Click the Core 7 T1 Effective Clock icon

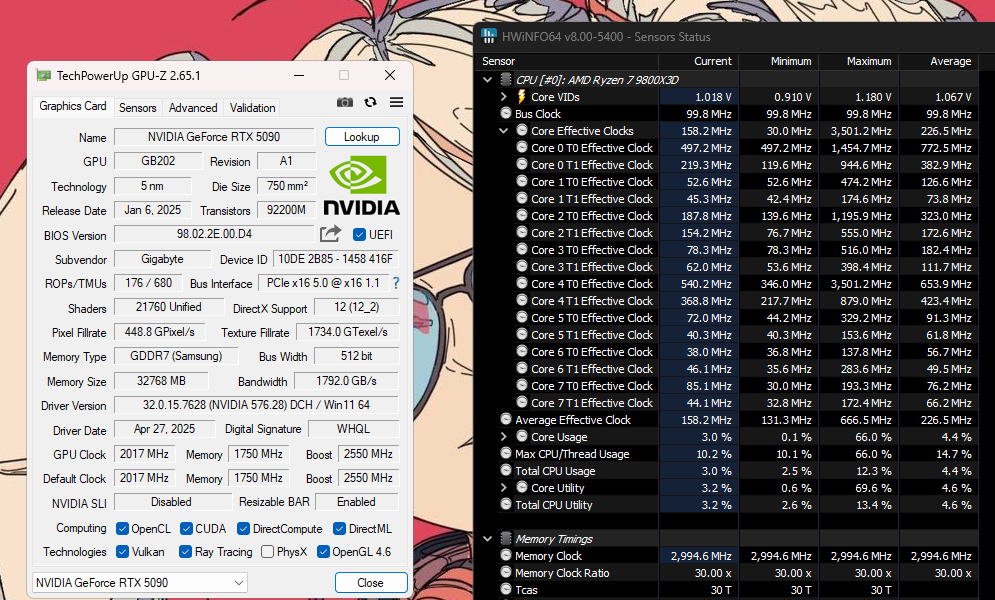point(522,402)
